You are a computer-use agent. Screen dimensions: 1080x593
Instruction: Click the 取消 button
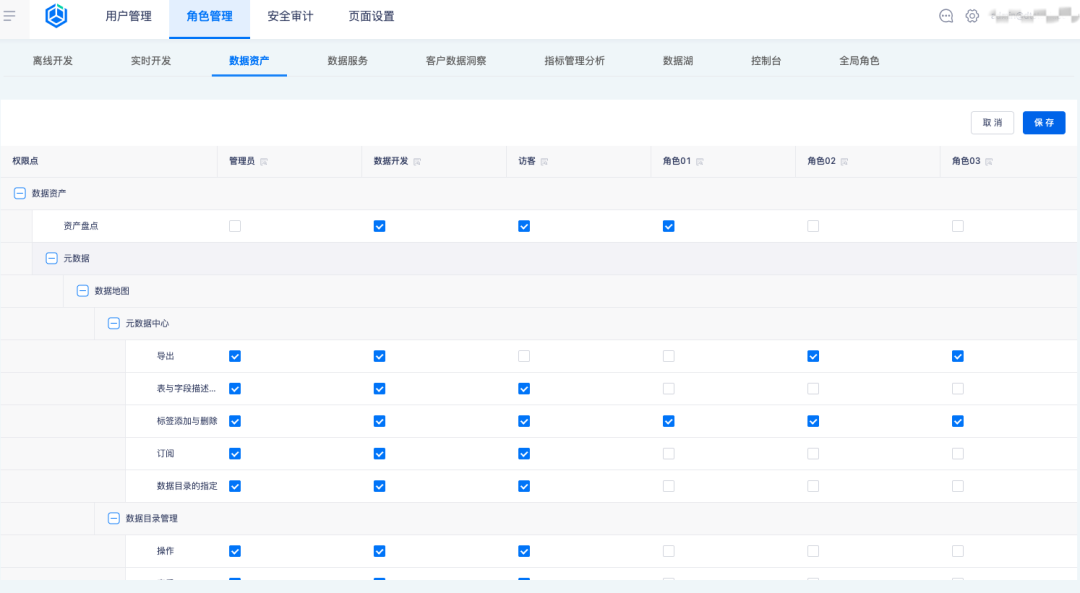992,122
